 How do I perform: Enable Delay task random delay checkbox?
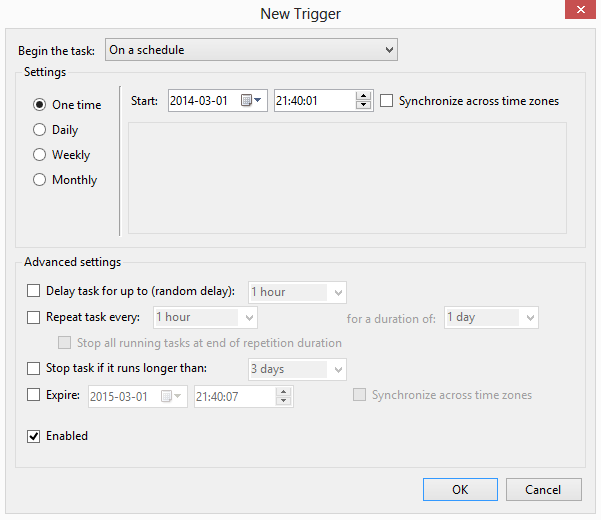click(34, 292)
